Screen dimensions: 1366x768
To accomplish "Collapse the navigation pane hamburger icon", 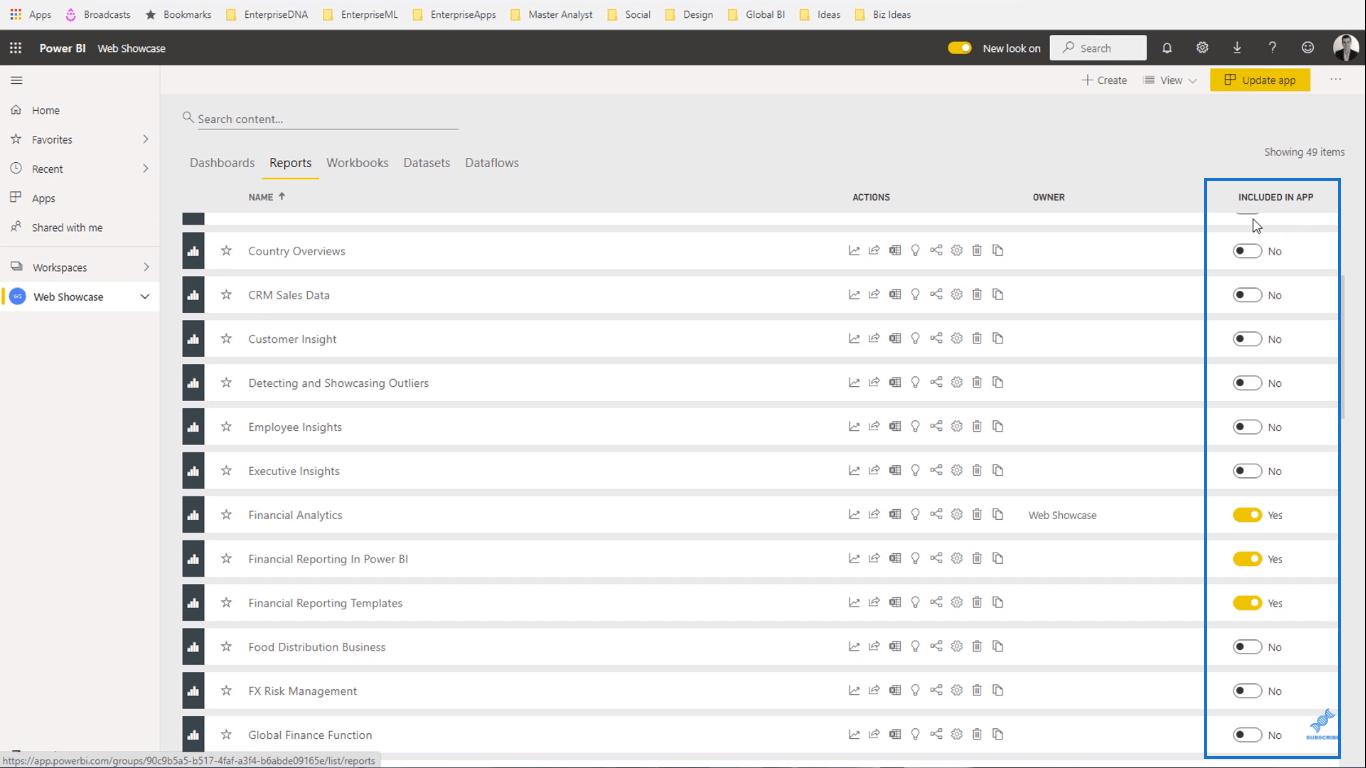I will (16, 80).
